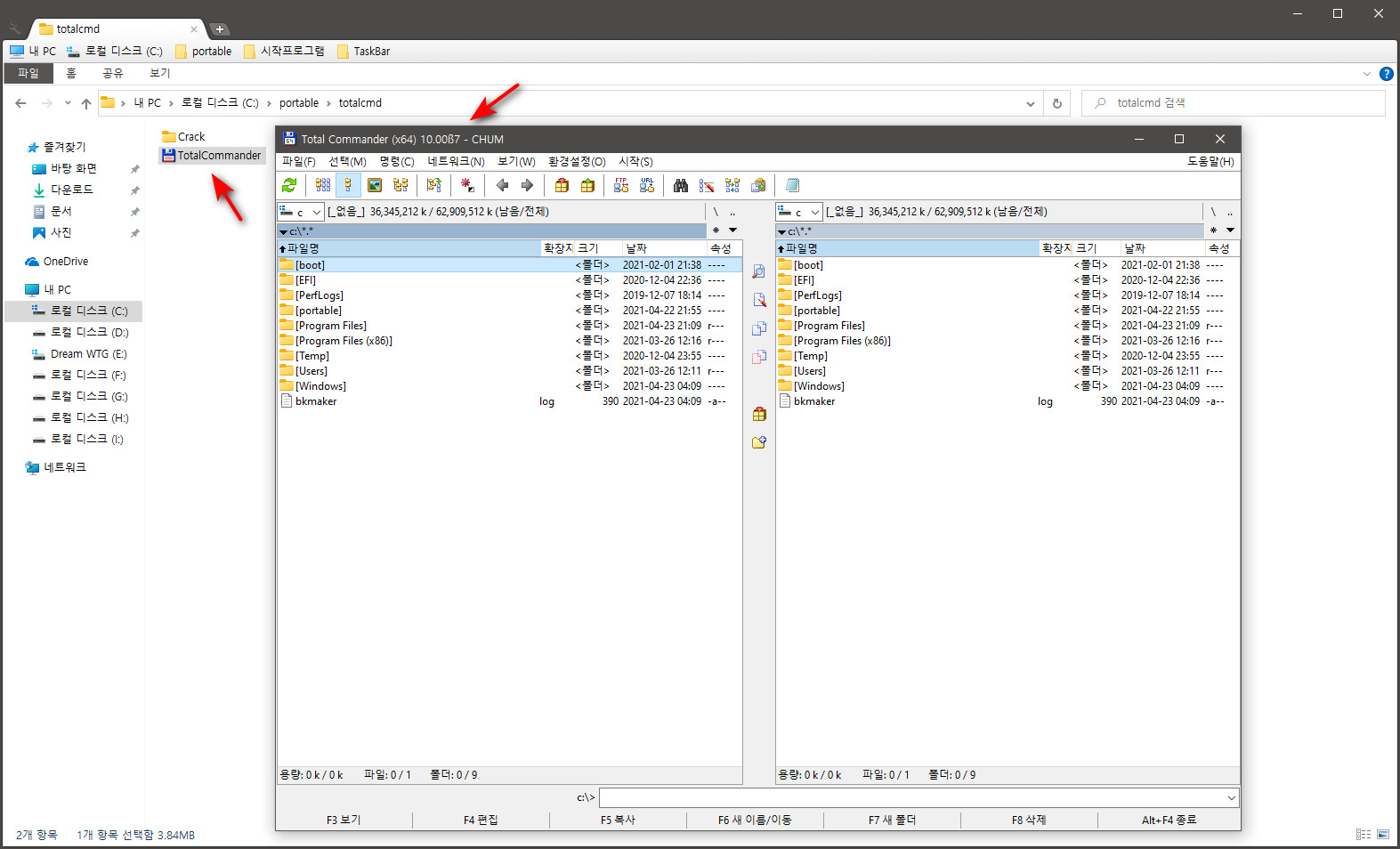Click the Move files icon between panels
Viewport: 1400px width, 849px height.
[759, 357]
